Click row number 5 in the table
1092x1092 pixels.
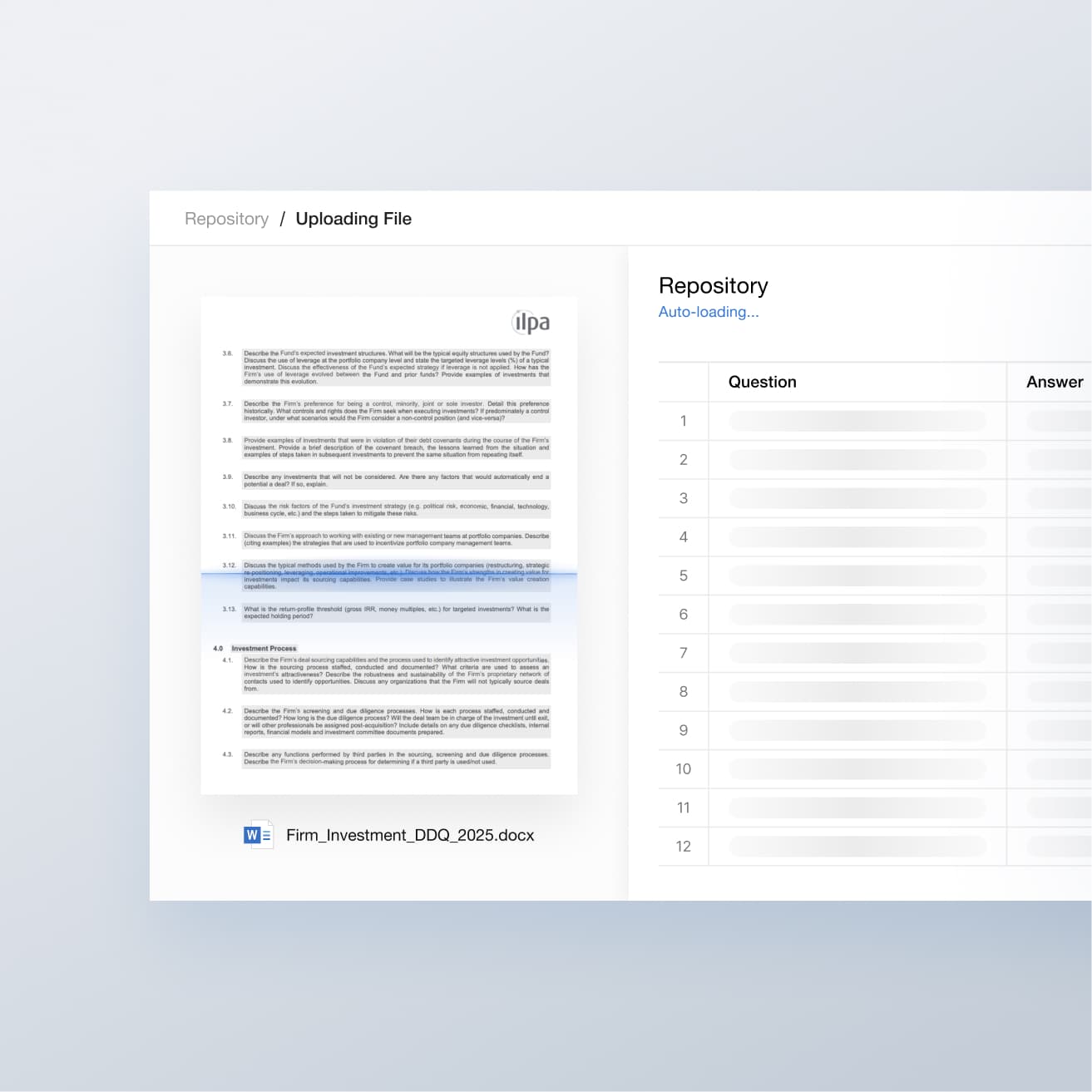[x=683, y=575]
